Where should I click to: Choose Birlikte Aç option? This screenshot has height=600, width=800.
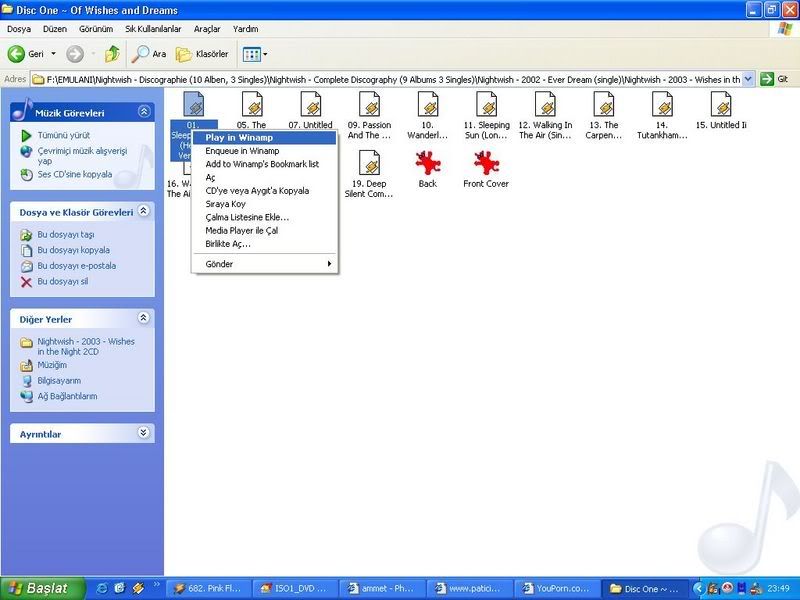[264, 244]
